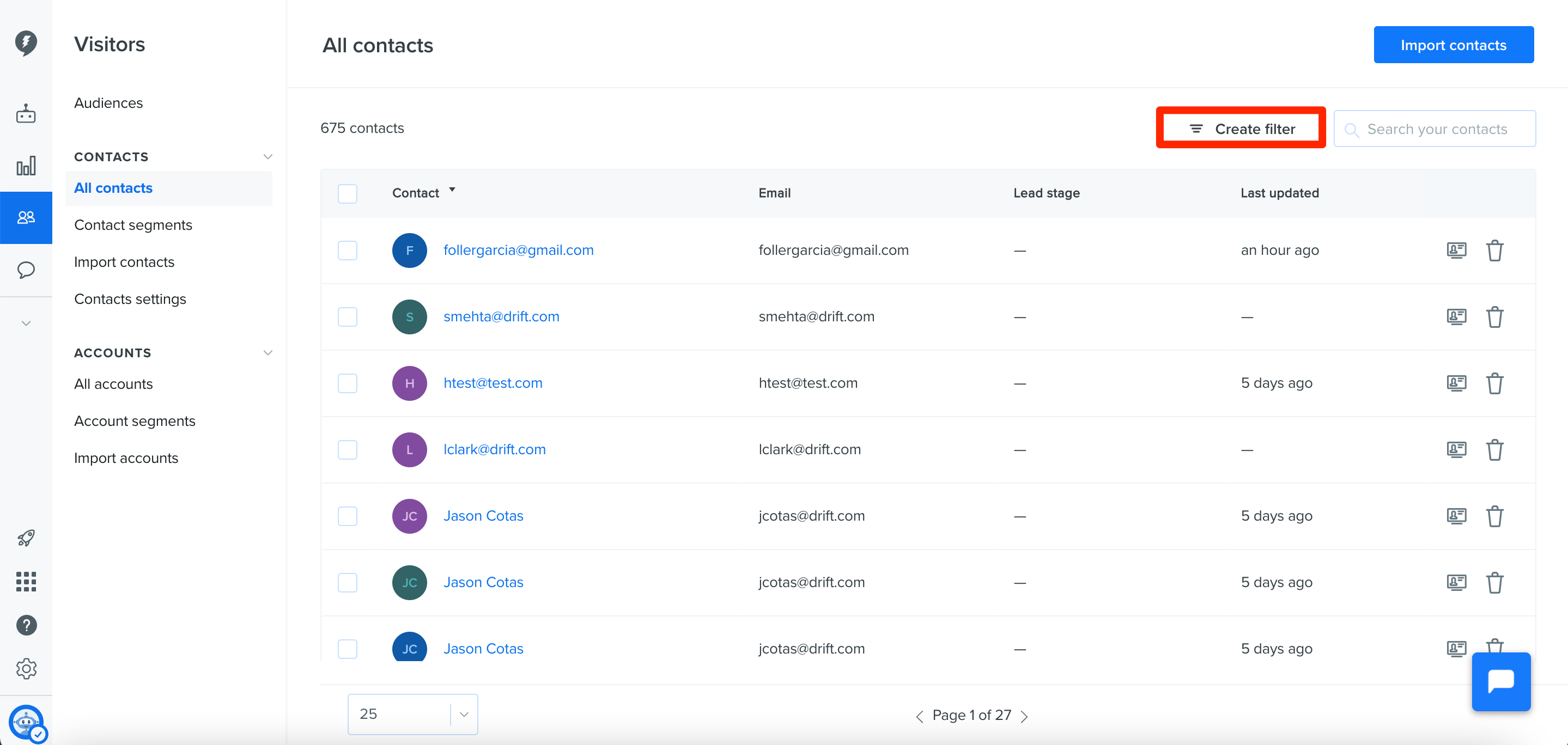Viewport: 1568px width, 745px height.
Task: Open the rocket icon in sidebar
Action: click(26, 538)
